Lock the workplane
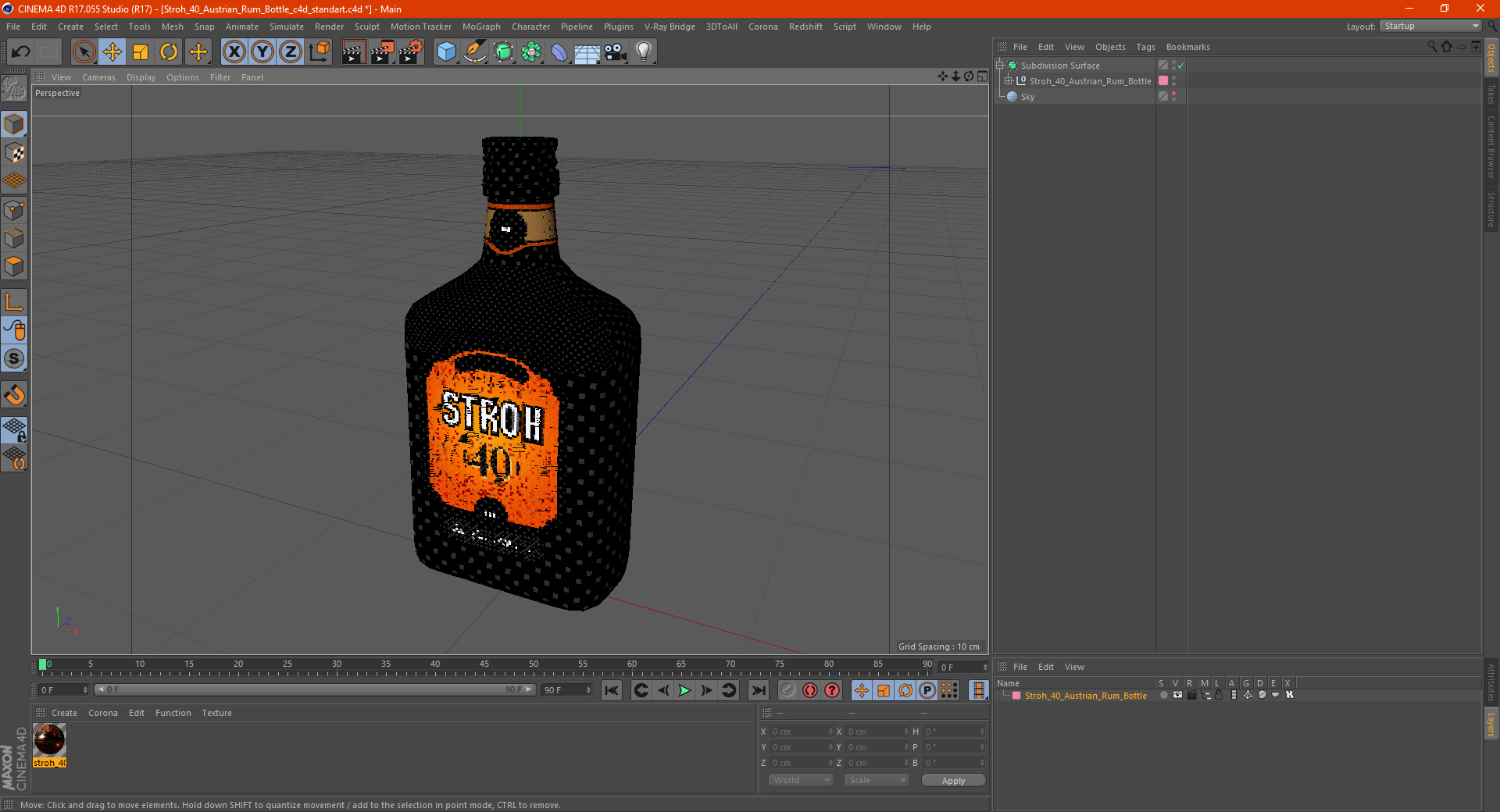 14,430
